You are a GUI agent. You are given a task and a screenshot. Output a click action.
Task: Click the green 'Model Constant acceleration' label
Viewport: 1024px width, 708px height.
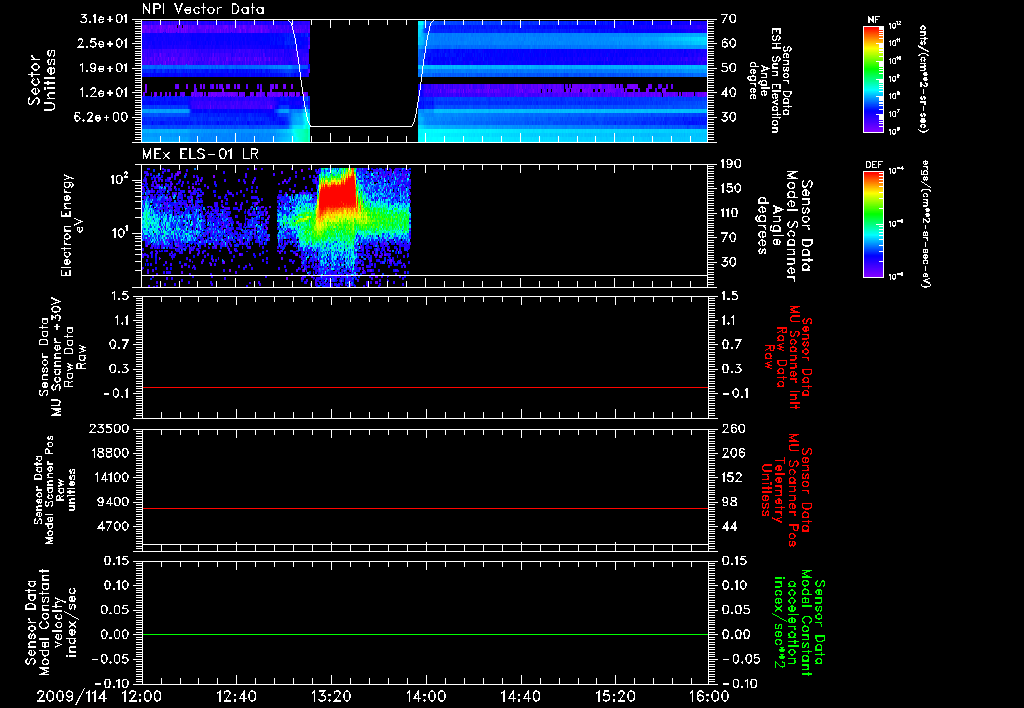[800, 623]
